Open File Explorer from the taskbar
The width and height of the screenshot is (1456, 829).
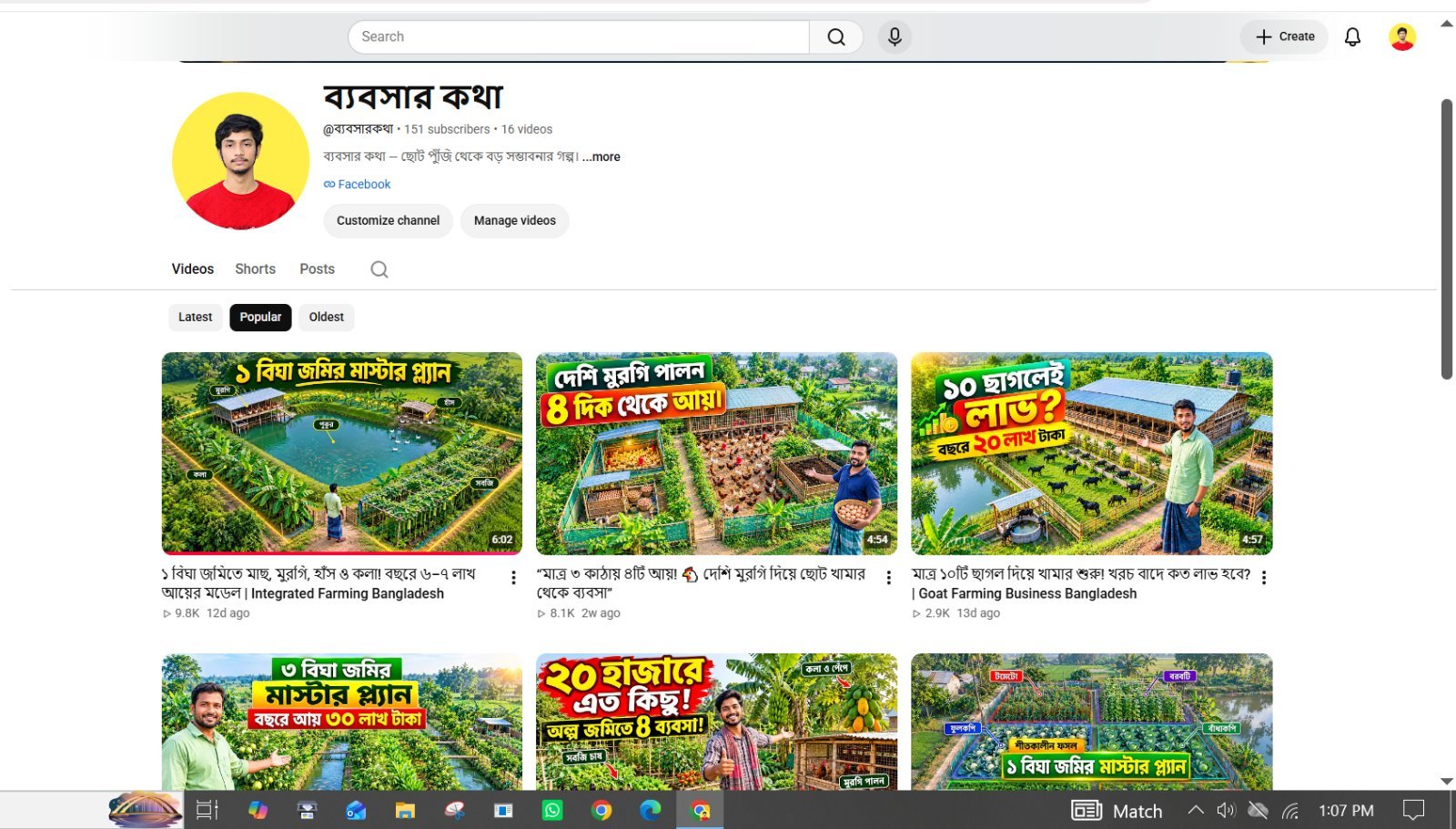click(405, 810)
